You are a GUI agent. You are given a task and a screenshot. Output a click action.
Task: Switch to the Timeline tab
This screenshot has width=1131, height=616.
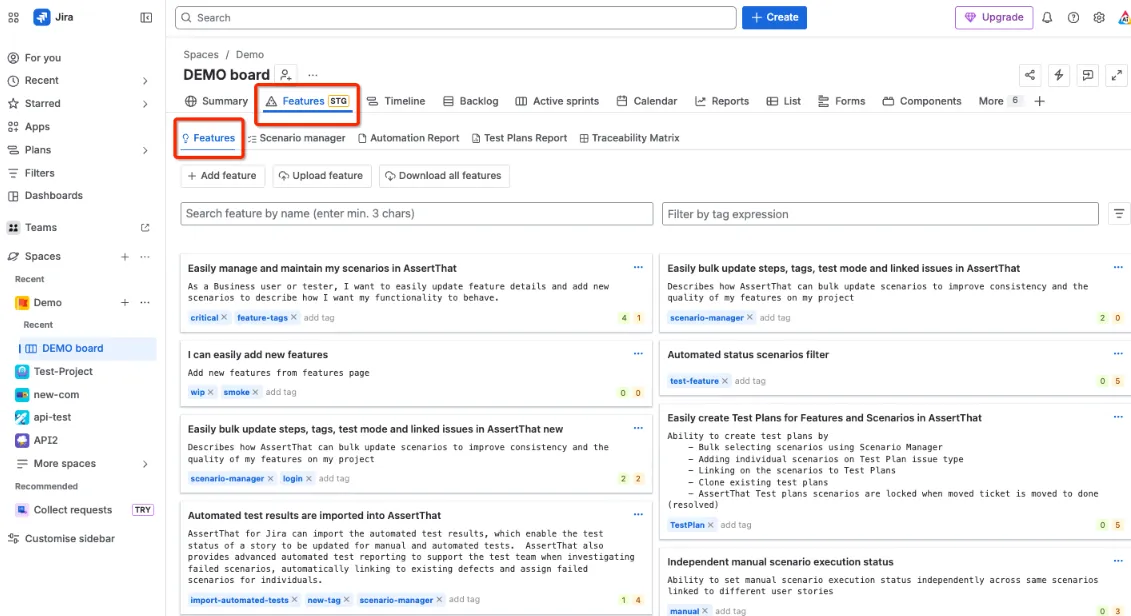[x=396, y=102]
